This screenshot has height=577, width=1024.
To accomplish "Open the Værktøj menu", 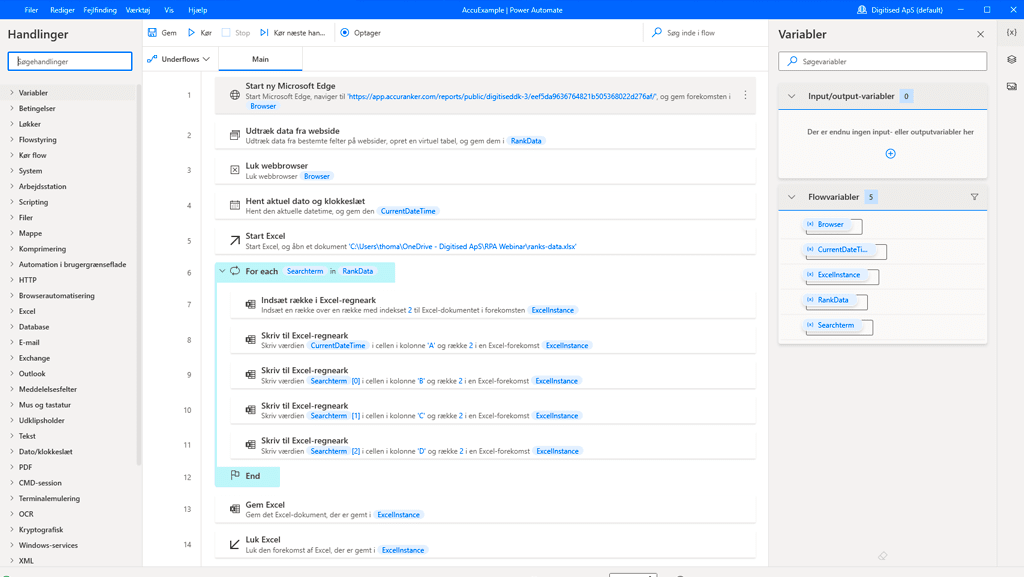I will click(138, 10).
